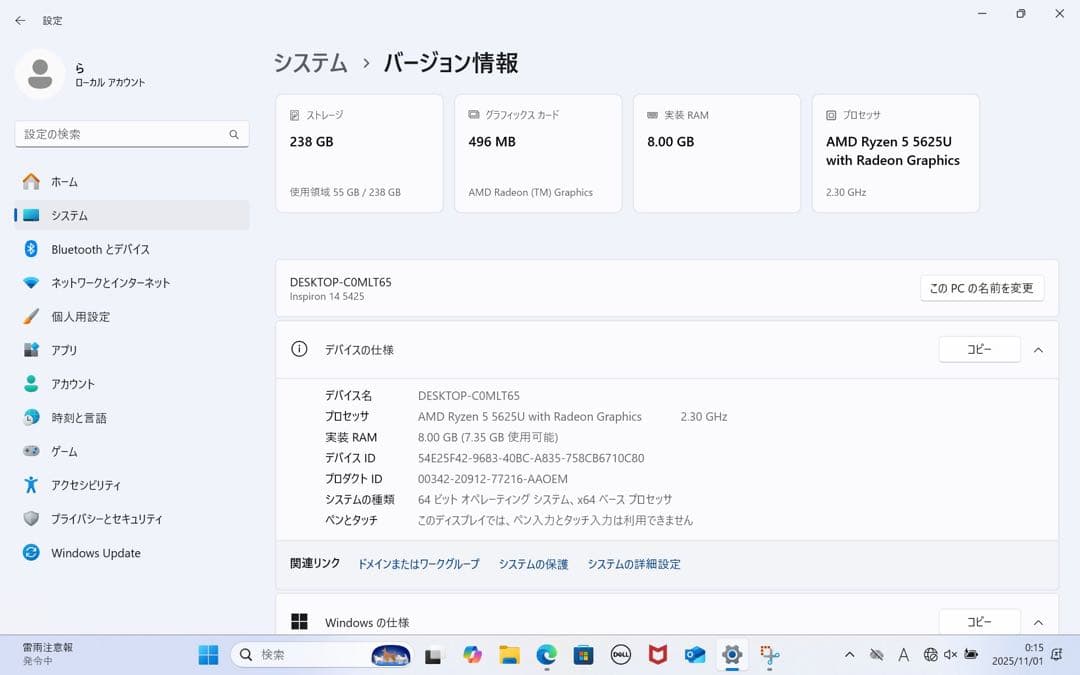Open the システムの詳細設定 link
The image size is (1080, 675).
(x=634, y=563)
